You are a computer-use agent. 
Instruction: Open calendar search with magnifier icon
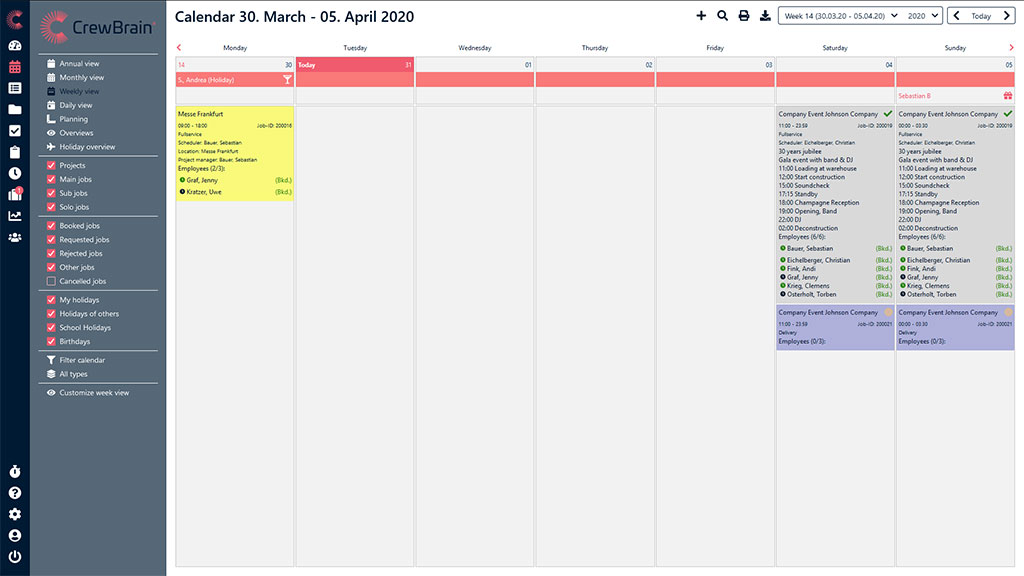(722, 16)
